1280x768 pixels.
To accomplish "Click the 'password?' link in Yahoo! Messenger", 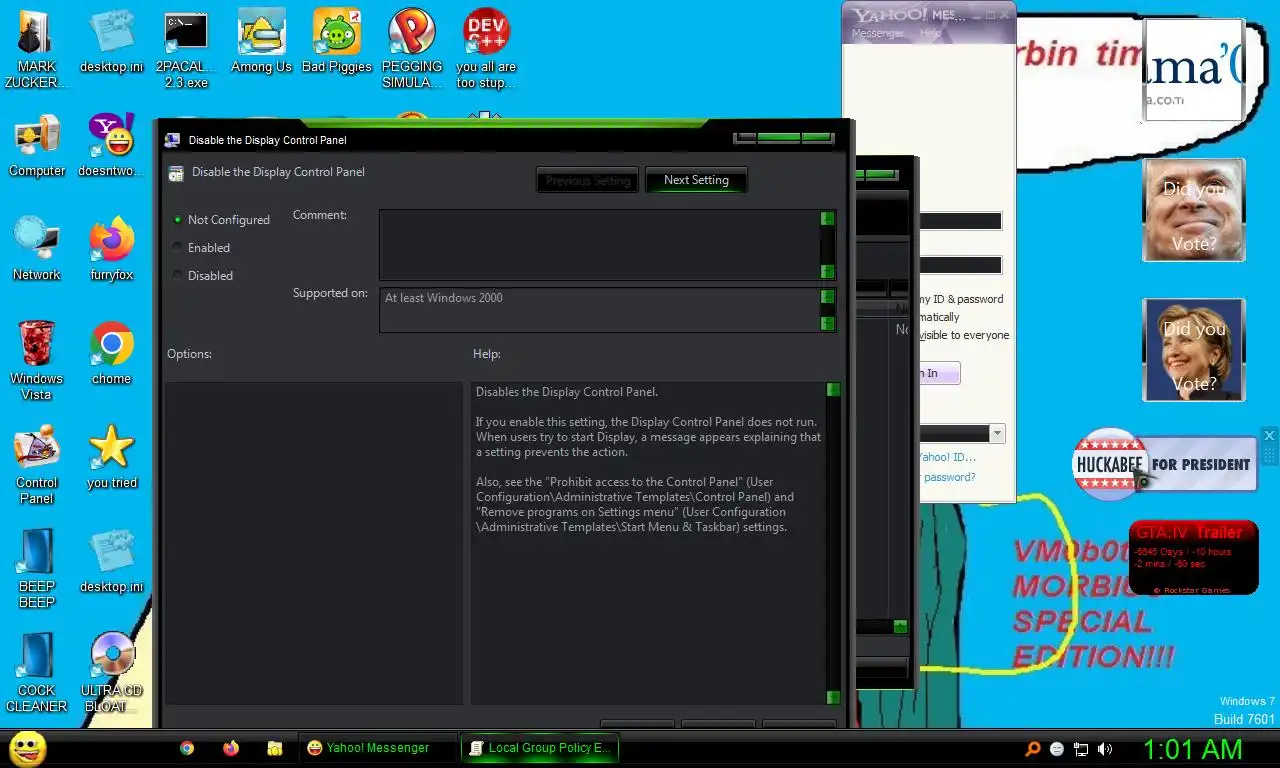I will point(949,477).
